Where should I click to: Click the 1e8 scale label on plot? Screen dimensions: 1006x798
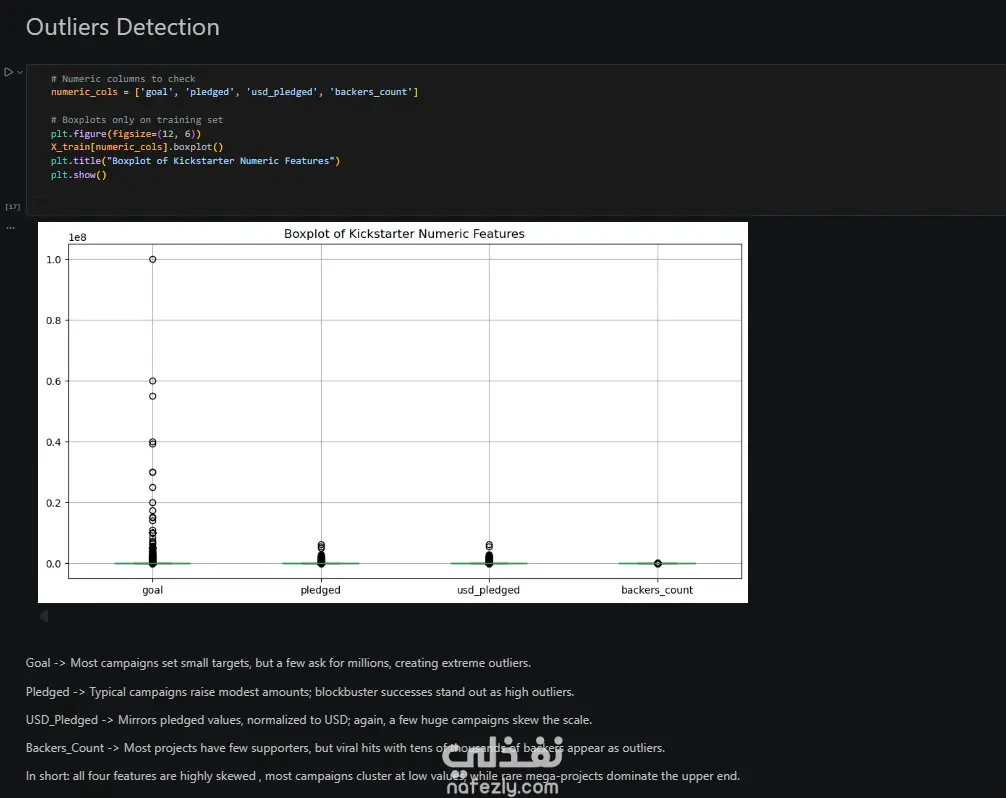pos(78,237)
